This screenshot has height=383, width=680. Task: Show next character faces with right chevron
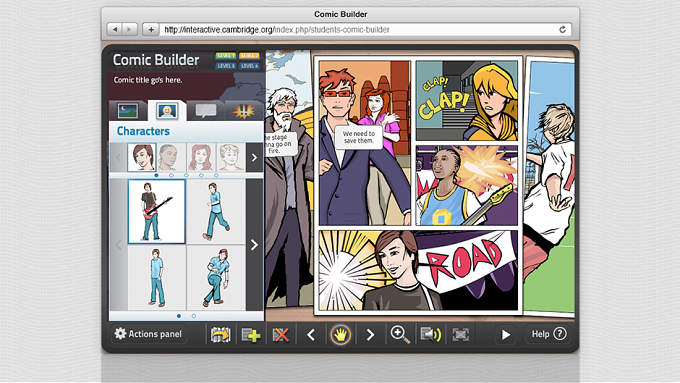[x=255, y=157]
